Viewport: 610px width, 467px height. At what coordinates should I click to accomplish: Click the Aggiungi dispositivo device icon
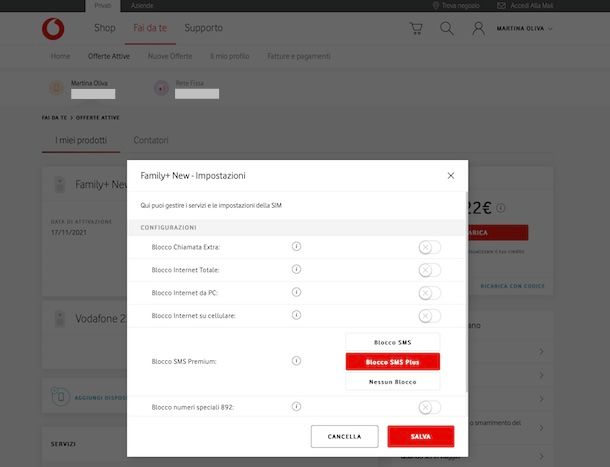60,397
